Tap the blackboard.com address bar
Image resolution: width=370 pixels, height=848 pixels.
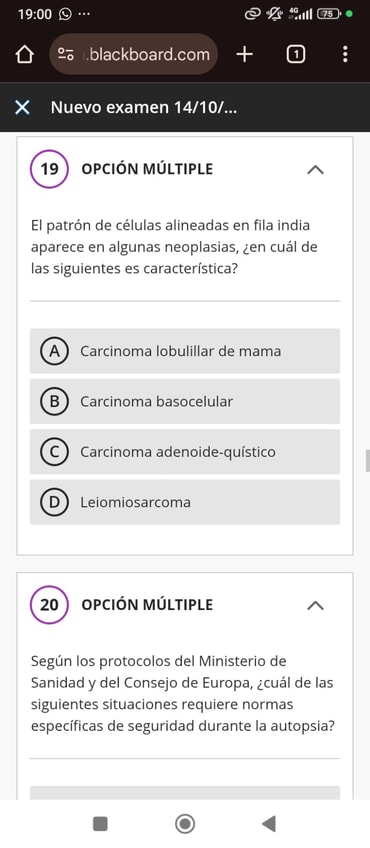click(134, 54)
